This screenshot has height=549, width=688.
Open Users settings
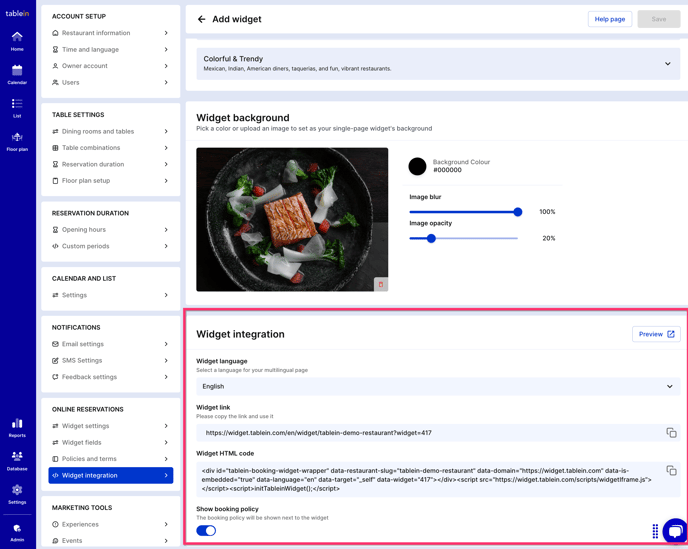tap(110, 83)
